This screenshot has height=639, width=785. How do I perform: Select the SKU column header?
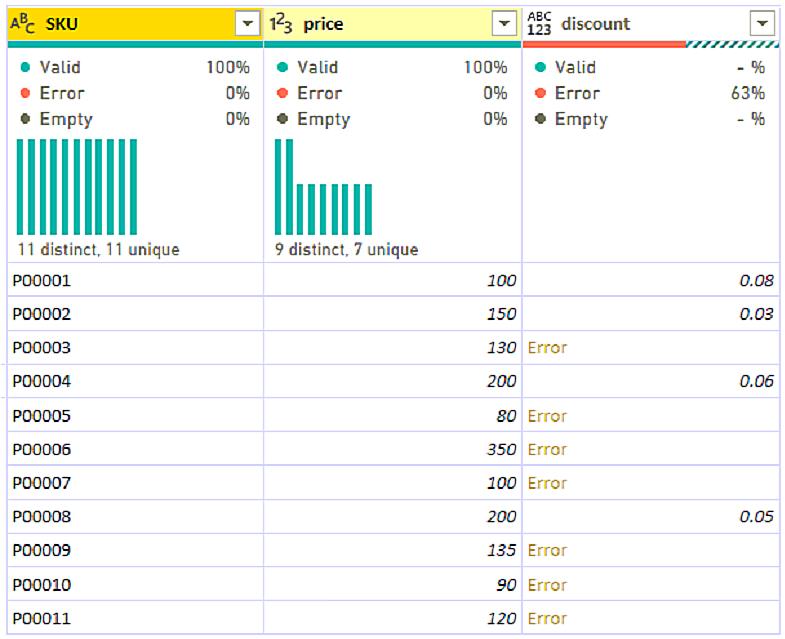pos(130,24)
